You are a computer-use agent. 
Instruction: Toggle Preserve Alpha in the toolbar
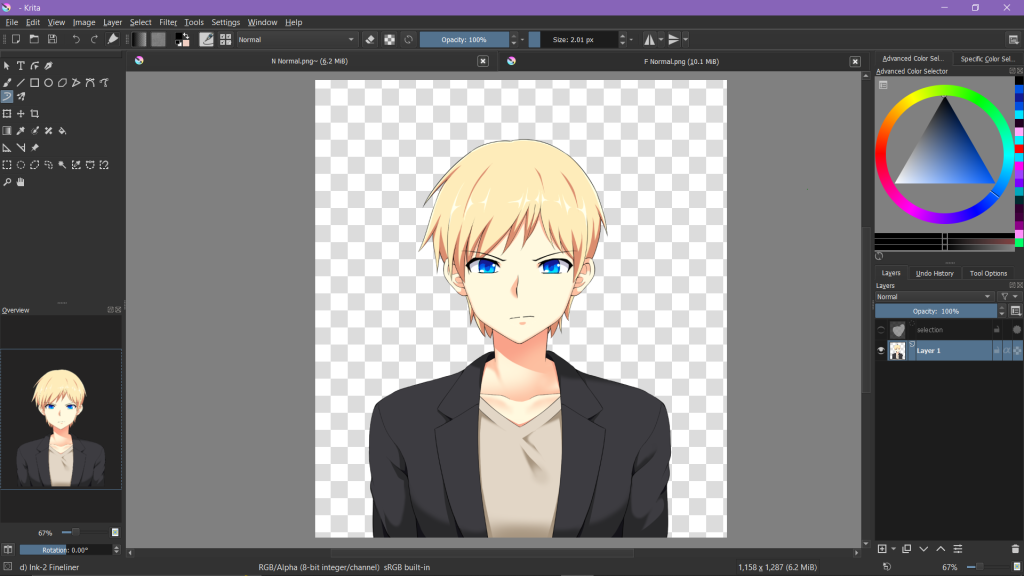(x=389, y=39)
